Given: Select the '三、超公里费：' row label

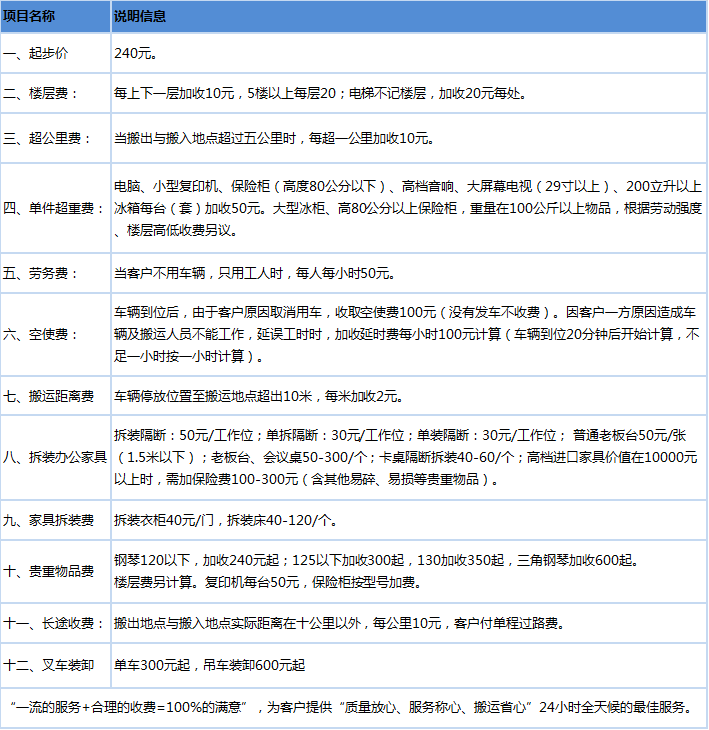Looking at the screenshot, I should pos(47,138).
